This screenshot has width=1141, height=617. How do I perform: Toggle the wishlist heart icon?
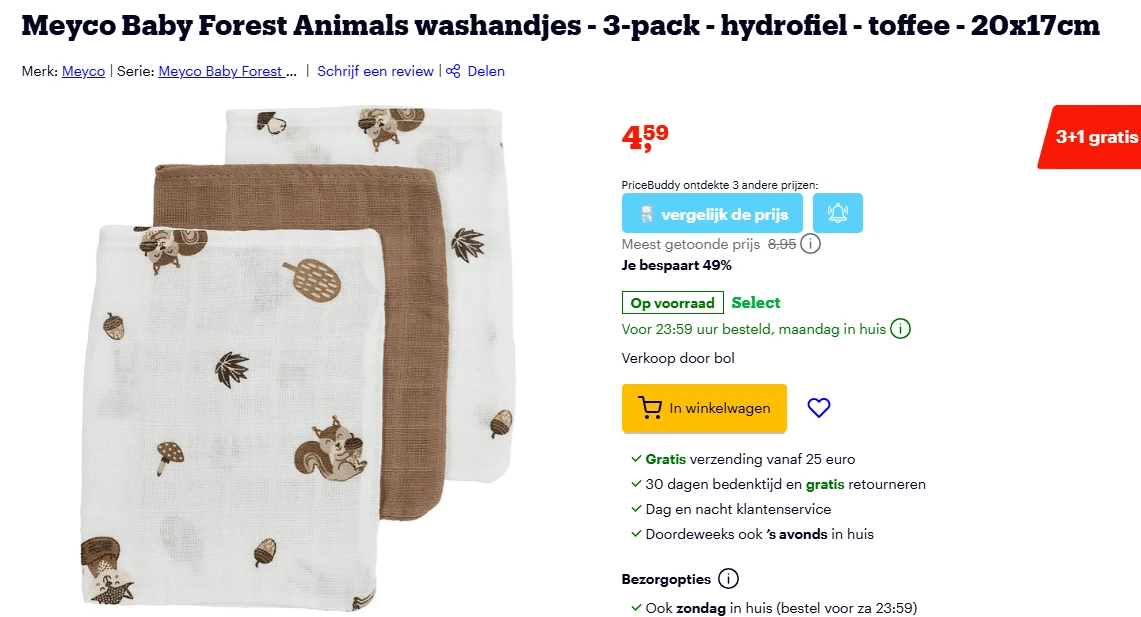point(819,408)
